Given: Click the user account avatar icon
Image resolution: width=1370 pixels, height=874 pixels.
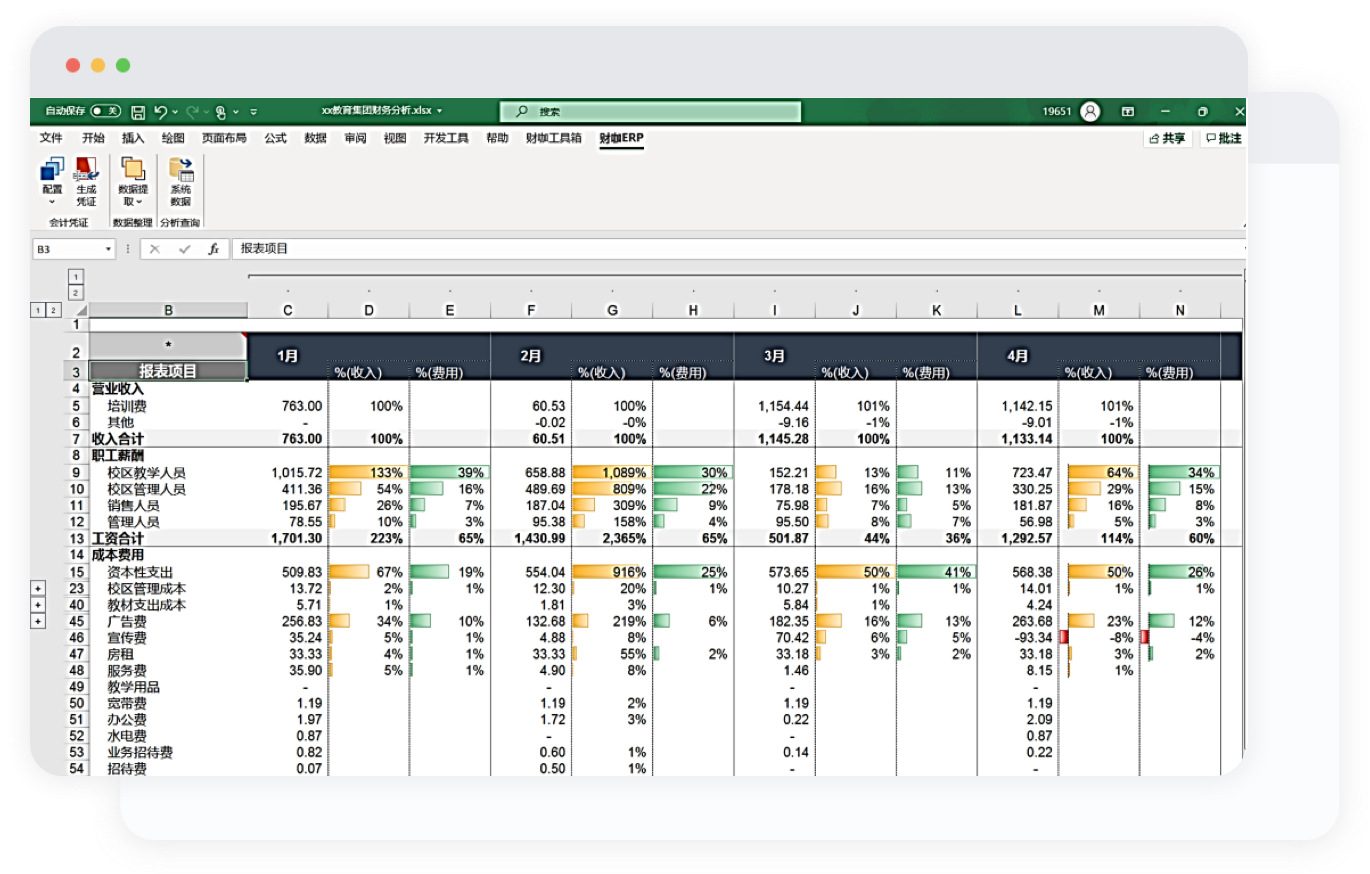Looking at the screenshot, I should [1090, 112].
